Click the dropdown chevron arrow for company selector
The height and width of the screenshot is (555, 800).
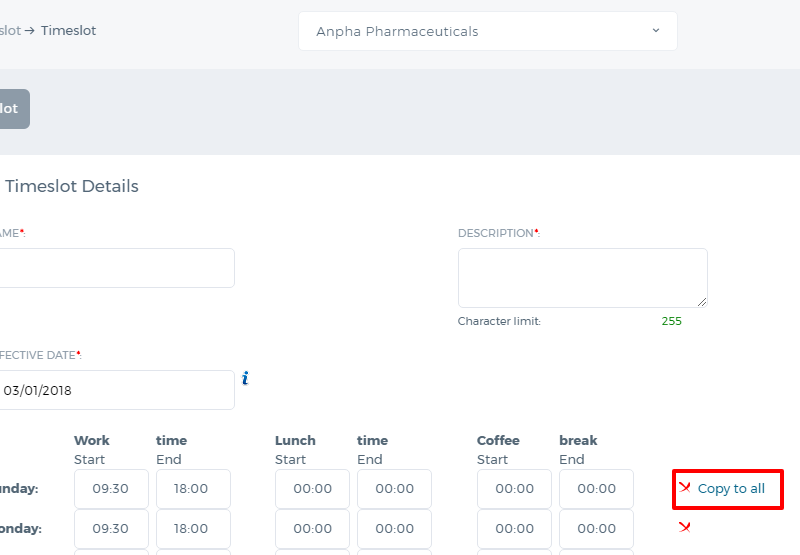pos(656,31)
